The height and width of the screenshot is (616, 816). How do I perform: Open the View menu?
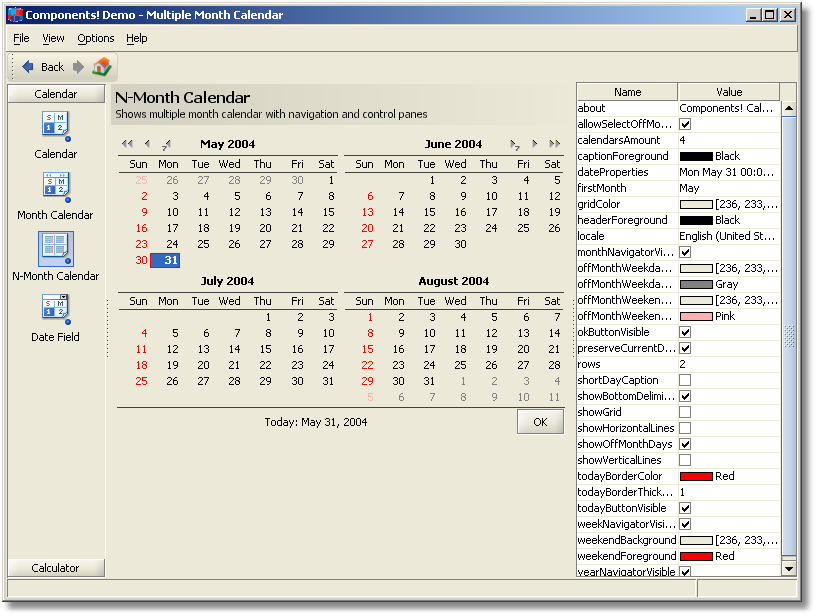(53, 38)
